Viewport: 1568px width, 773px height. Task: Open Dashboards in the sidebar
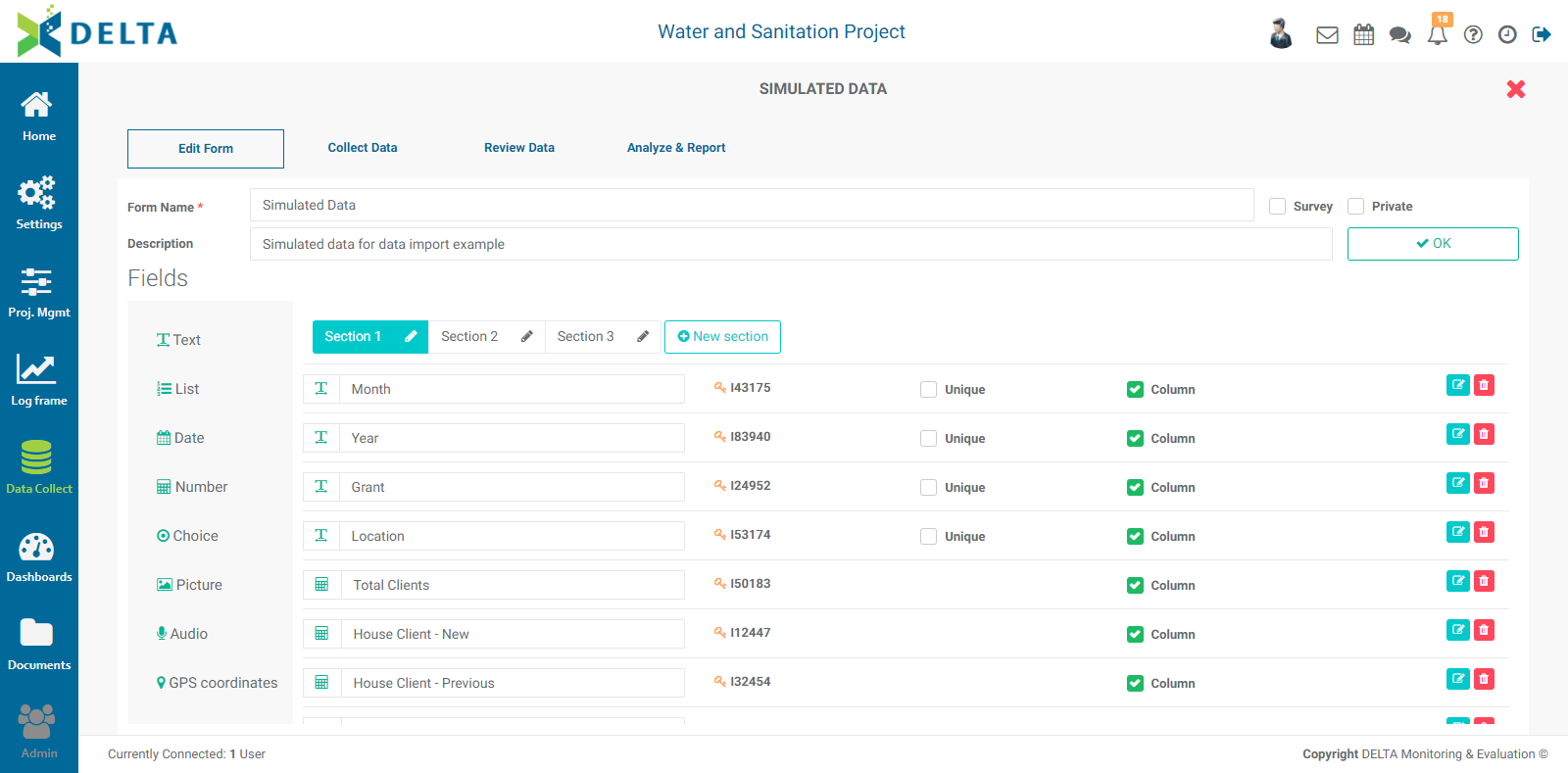[x=39, y=557]
